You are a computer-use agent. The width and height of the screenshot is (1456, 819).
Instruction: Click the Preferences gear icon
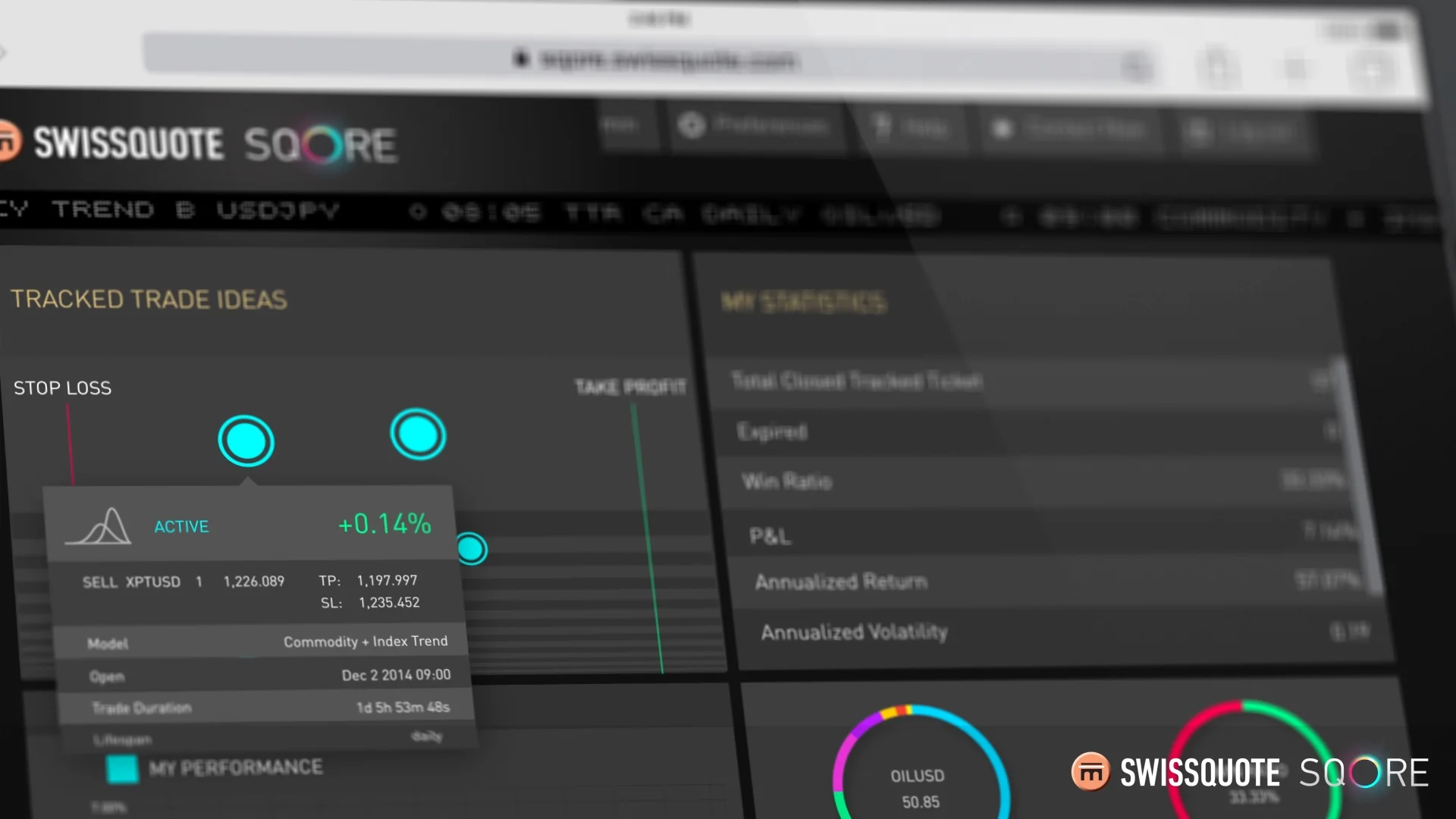[x=692, y=125]
